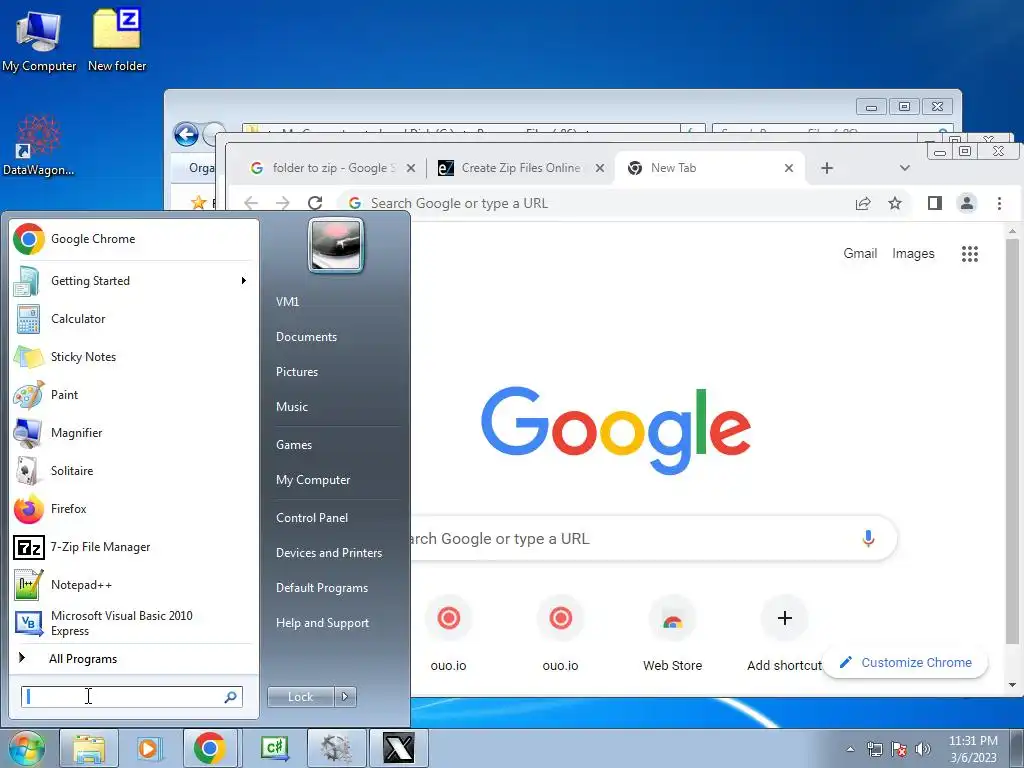Click Chrome page vertical scrollbar
1024x768 pixels.
point(1012,441)
